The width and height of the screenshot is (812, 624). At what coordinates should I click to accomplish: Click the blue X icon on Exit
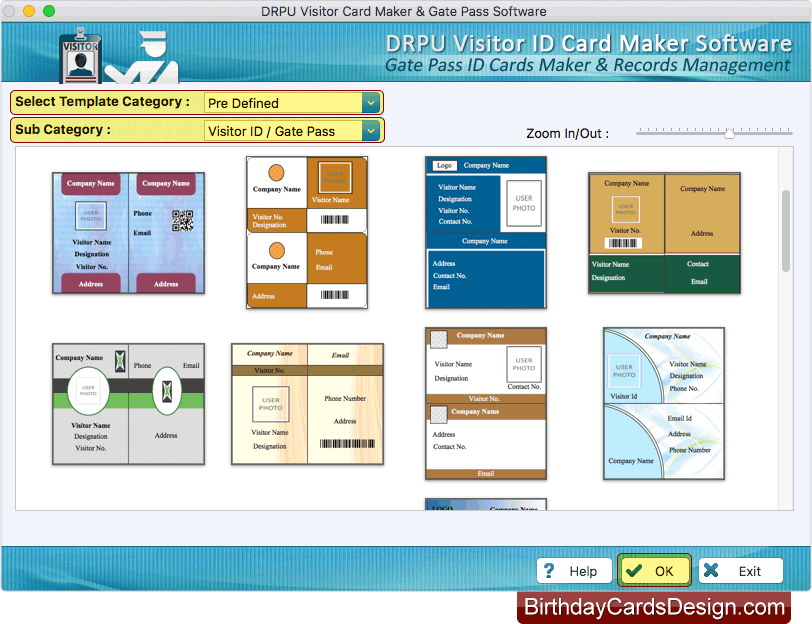coord(711,570)
